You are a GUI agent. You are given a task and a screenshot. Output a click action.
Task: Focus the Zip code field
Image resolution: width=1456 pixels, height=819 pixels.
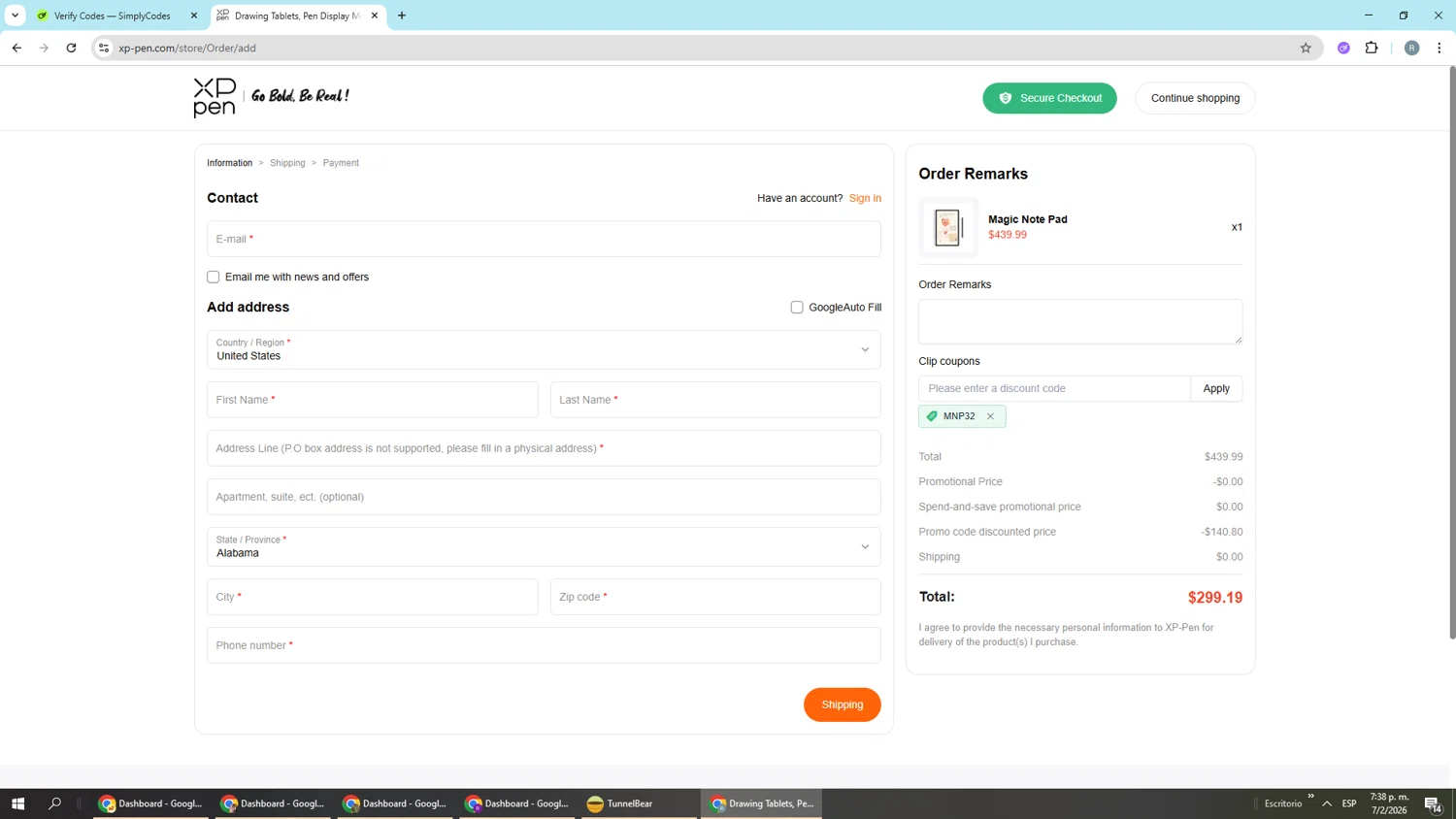pos(715,597)
